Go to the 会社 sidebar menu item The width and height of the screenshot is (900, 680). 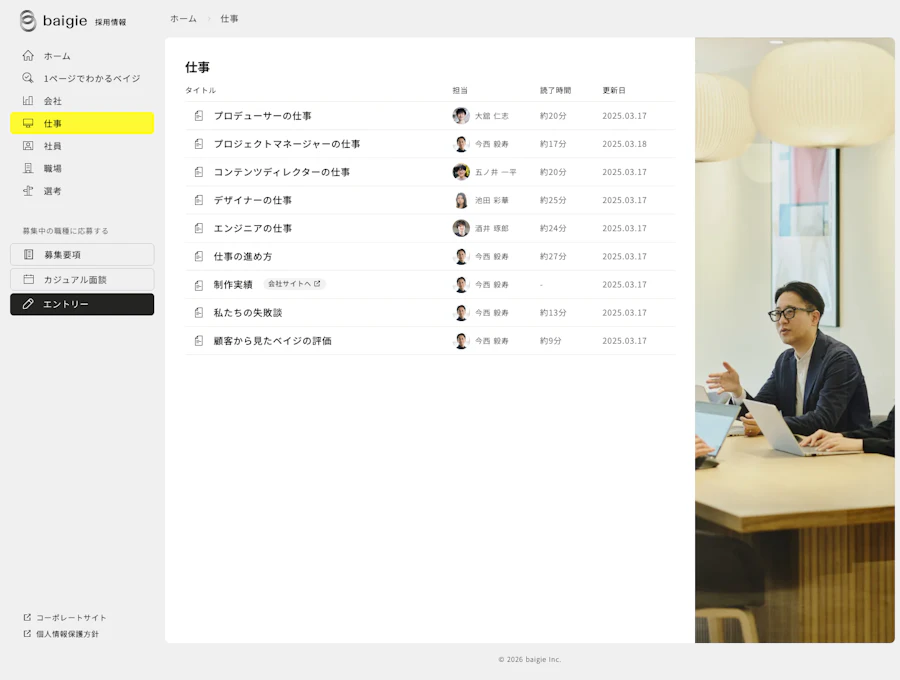(x=82, y=100)
